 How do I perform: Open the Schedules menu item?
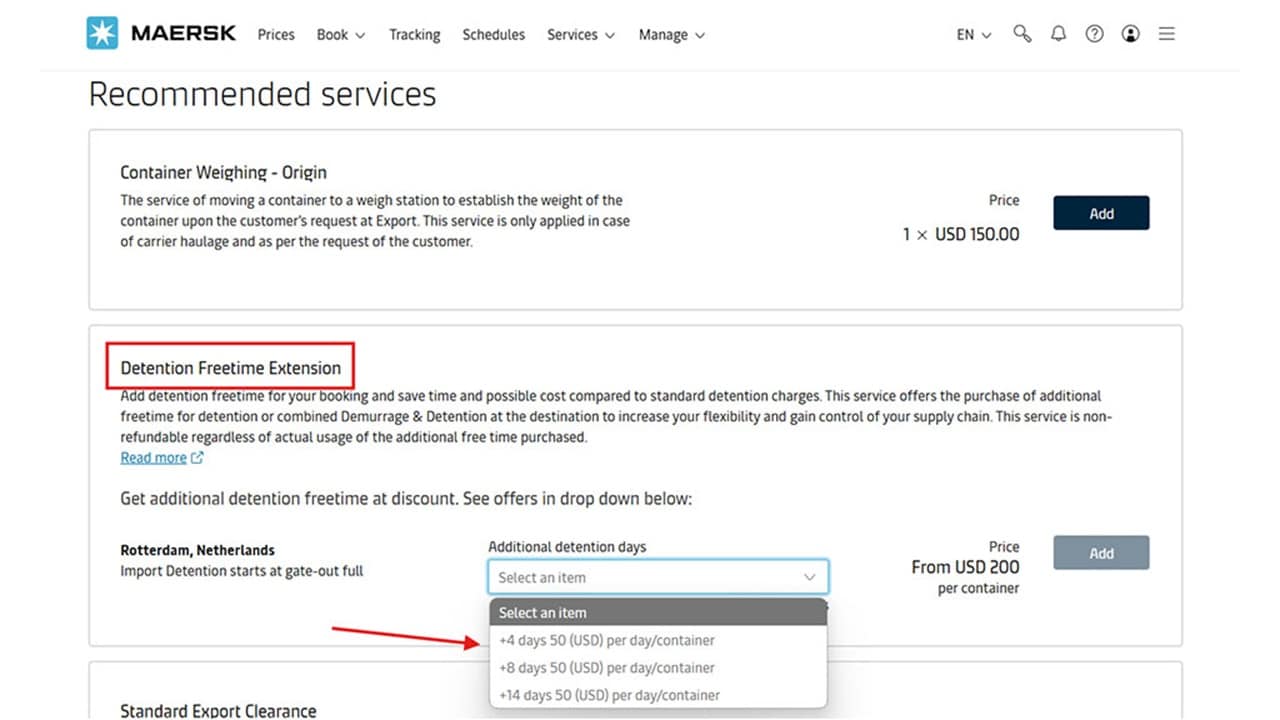[x=493, y=34]
